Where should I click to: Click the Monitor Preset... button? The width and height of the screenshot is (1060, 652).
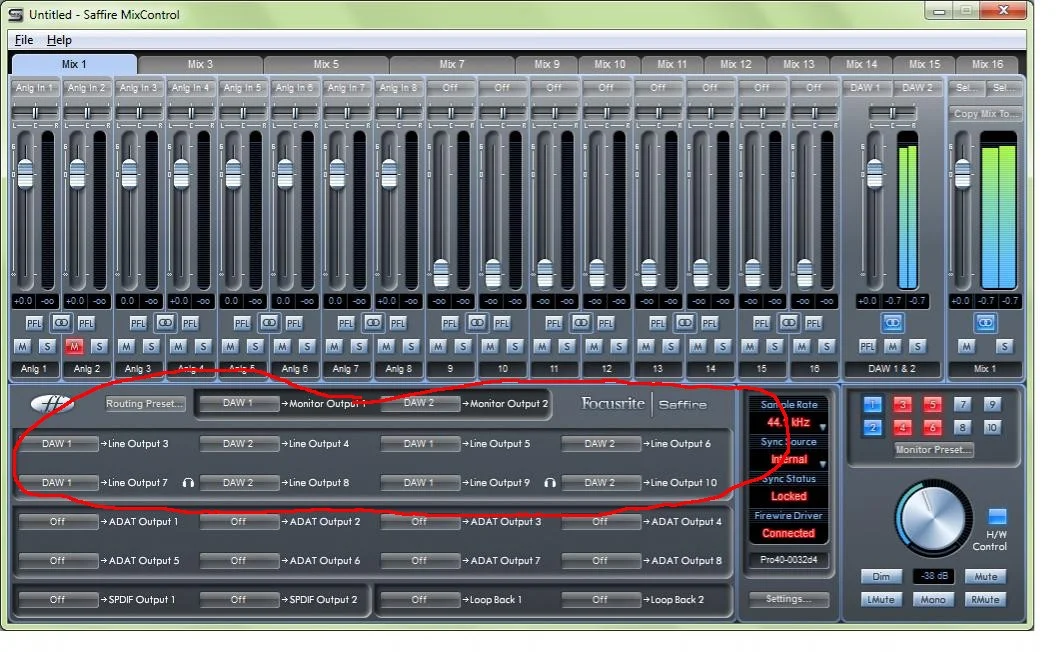(x=934, y=450)
